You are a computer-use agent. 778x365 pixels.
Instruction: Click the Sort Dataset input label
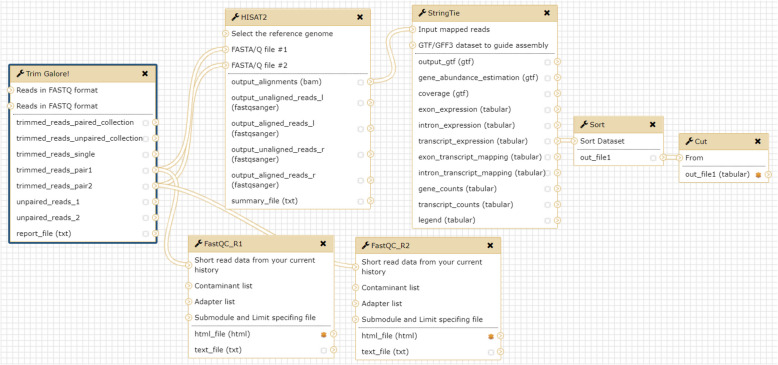(602, 141)
